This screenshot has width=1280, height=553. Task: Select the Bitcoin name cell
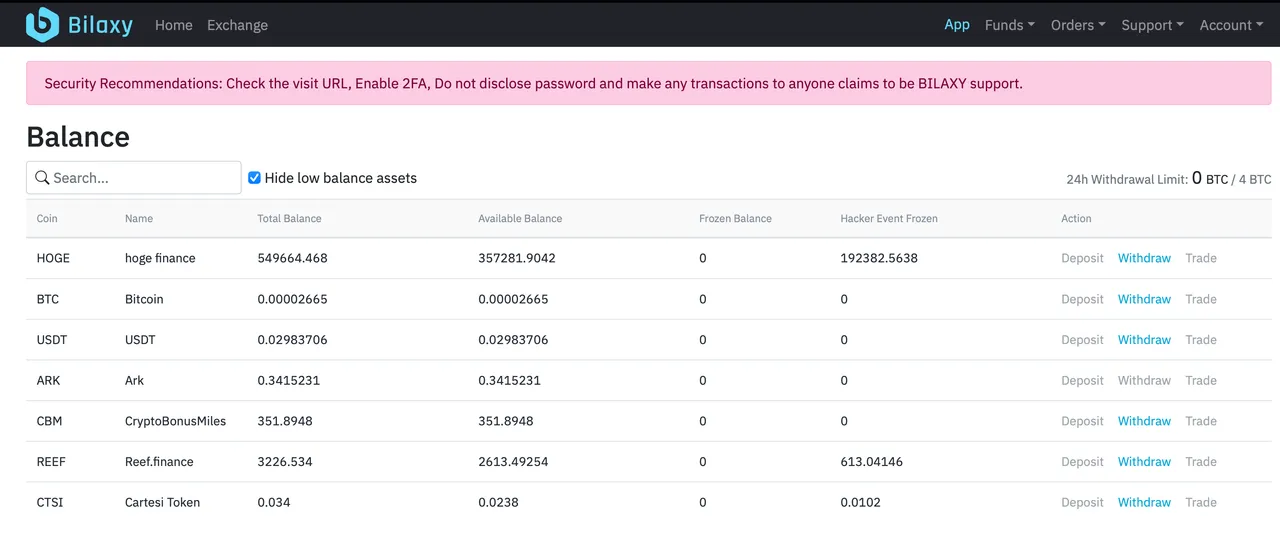point(144,299)
